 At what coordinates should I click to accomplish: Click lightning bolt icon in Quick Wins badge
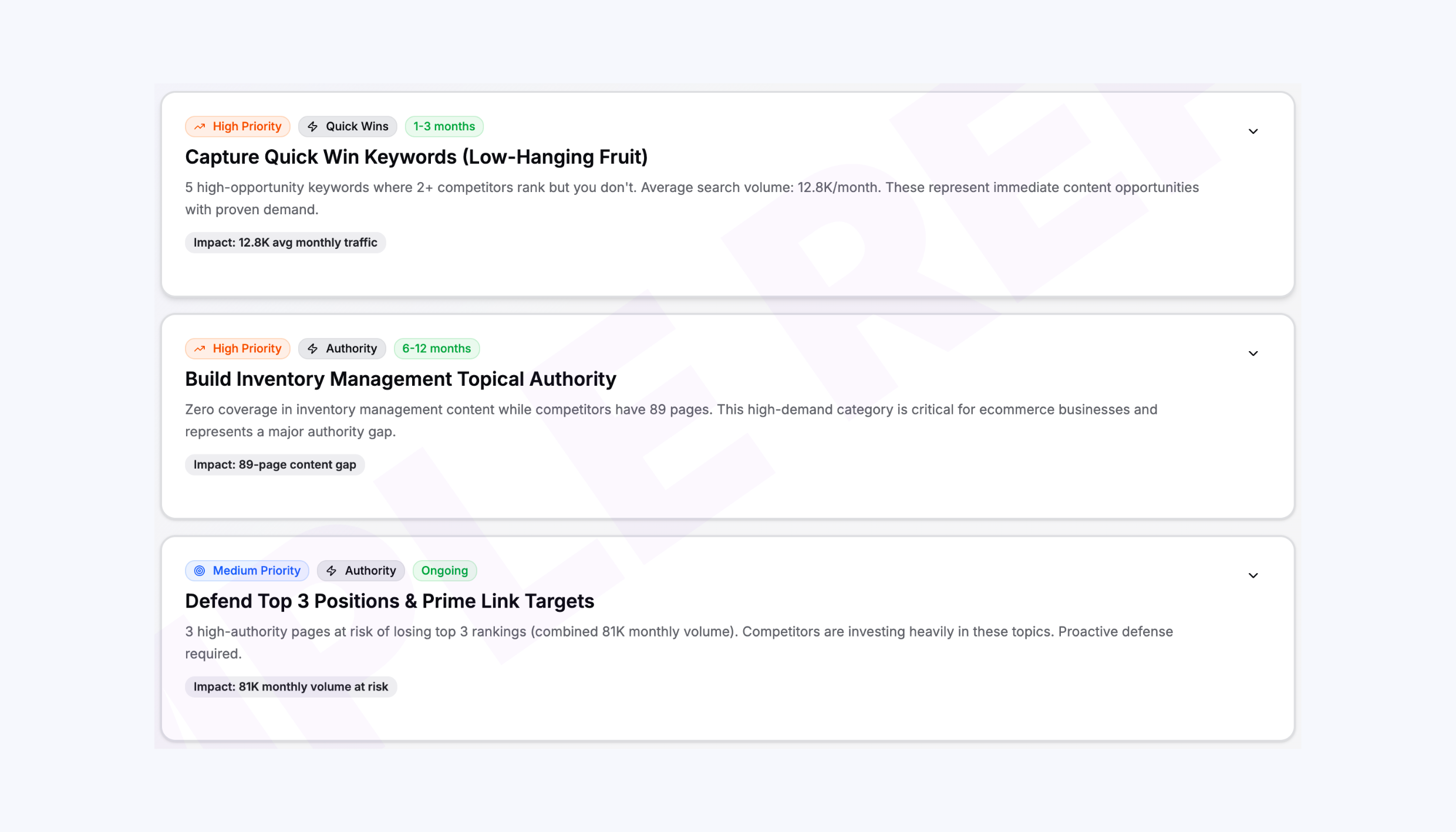(x=313, y=127)
